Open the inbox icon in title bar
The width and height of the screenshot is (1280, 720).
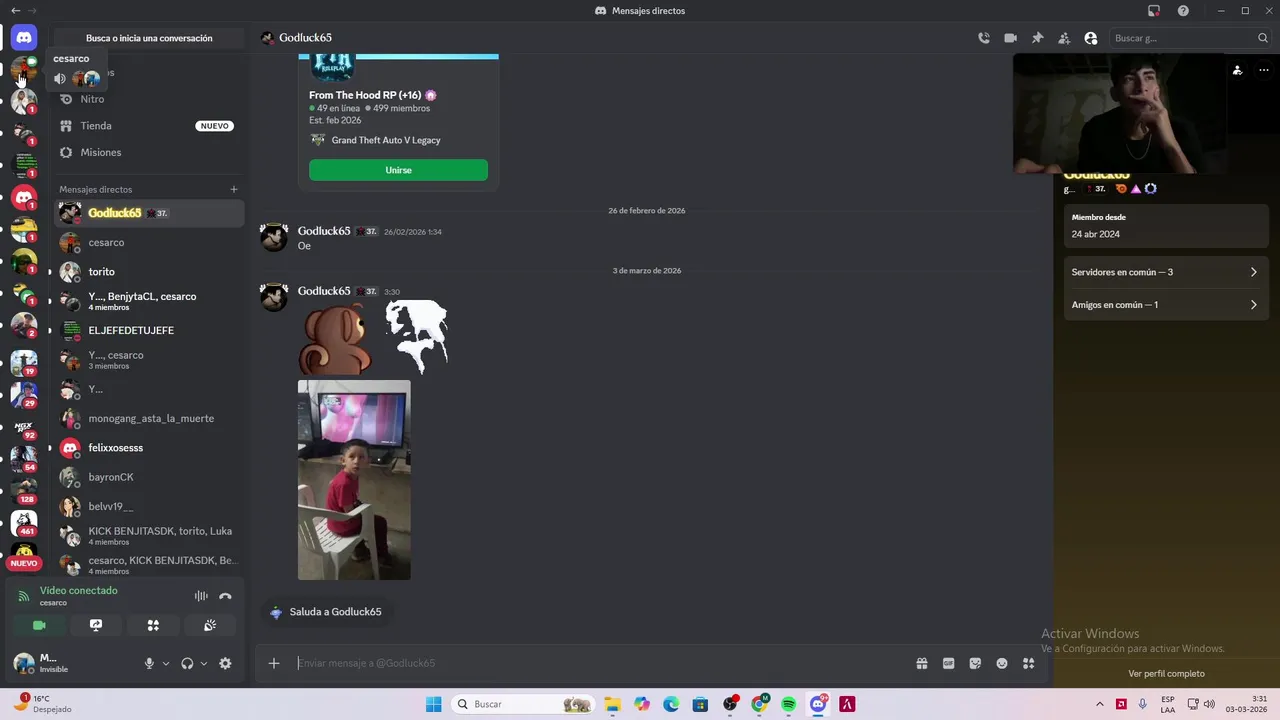point(1154,10)
